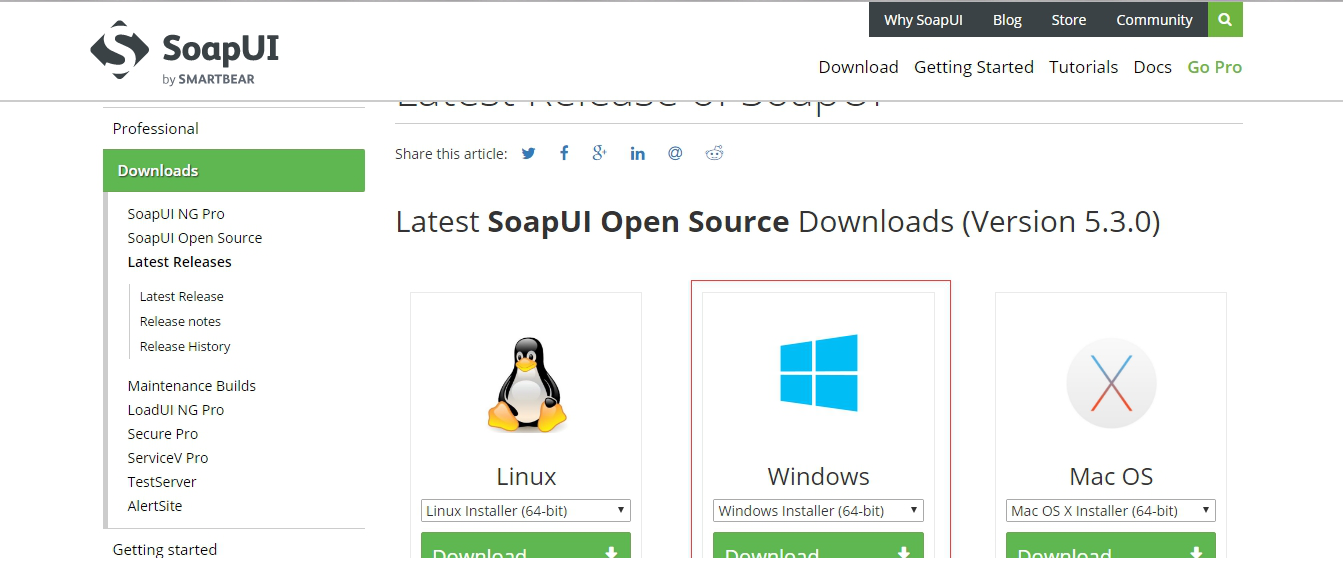Open LoadUI NG Pro sidebar link

[x=175, y=410]
